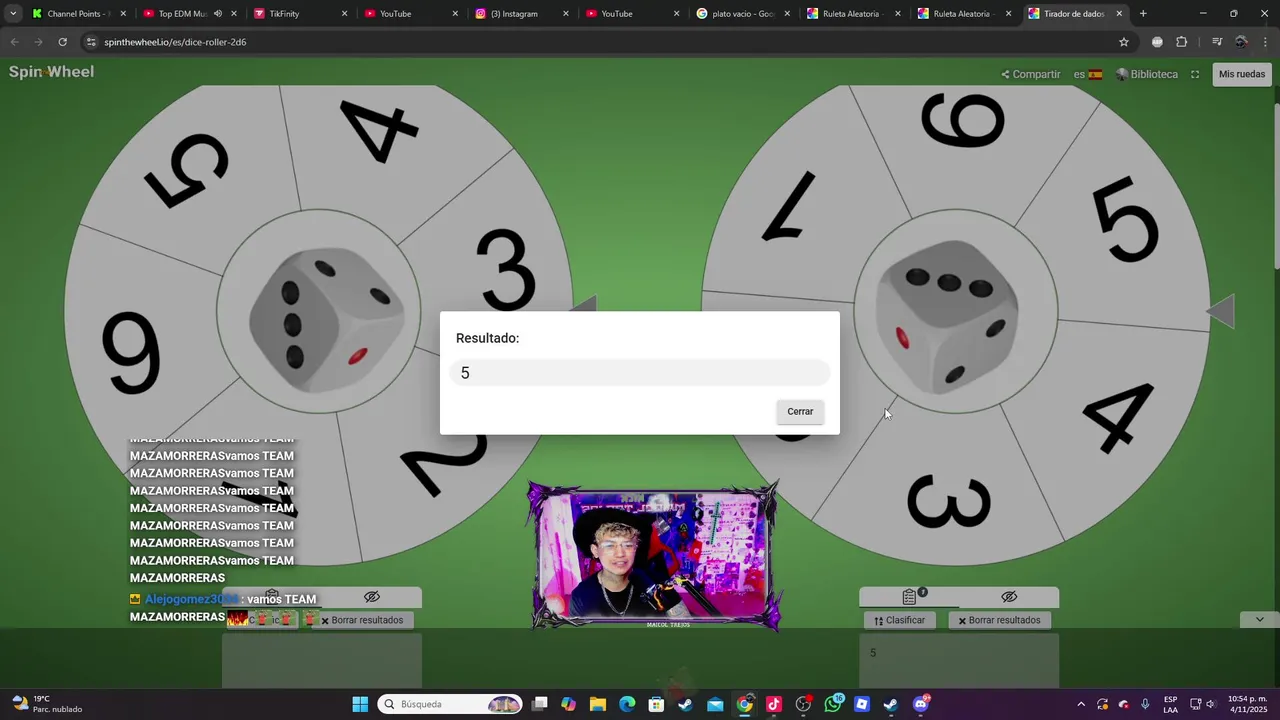Open Mis ruedas
The width and height of the screenshot is (1280, 720).
(x=1242, y=74)
